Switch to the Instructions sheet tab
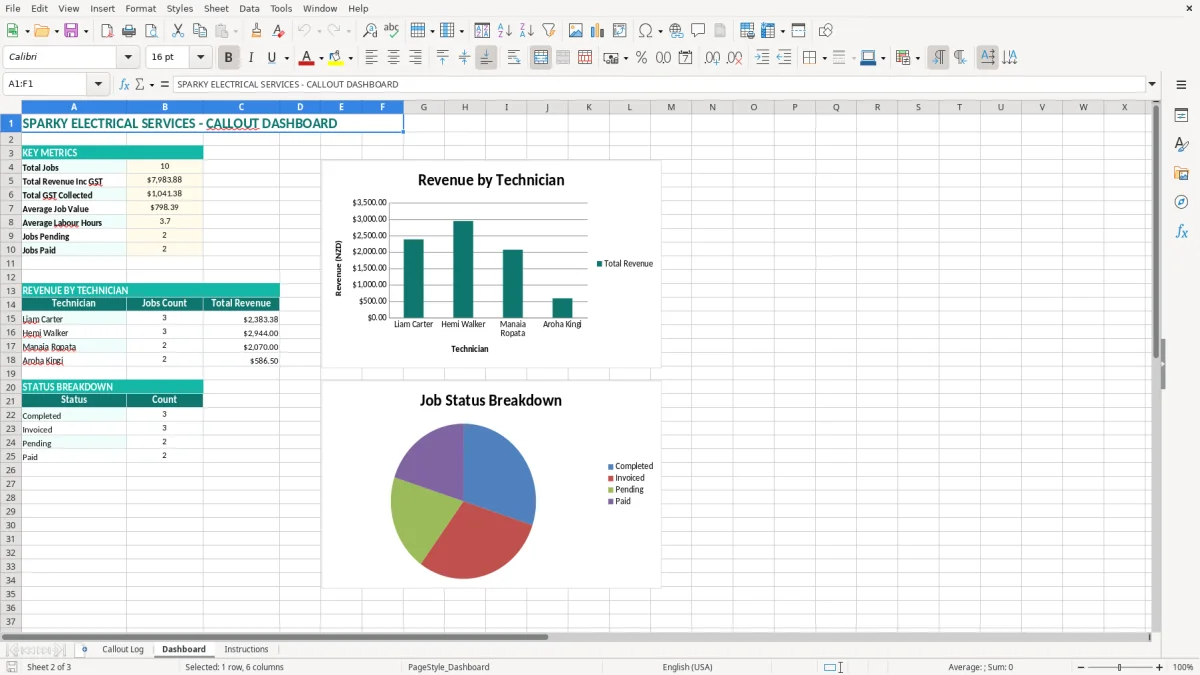This screenshot has height=675, width=1200. click(x=246, y=649)
